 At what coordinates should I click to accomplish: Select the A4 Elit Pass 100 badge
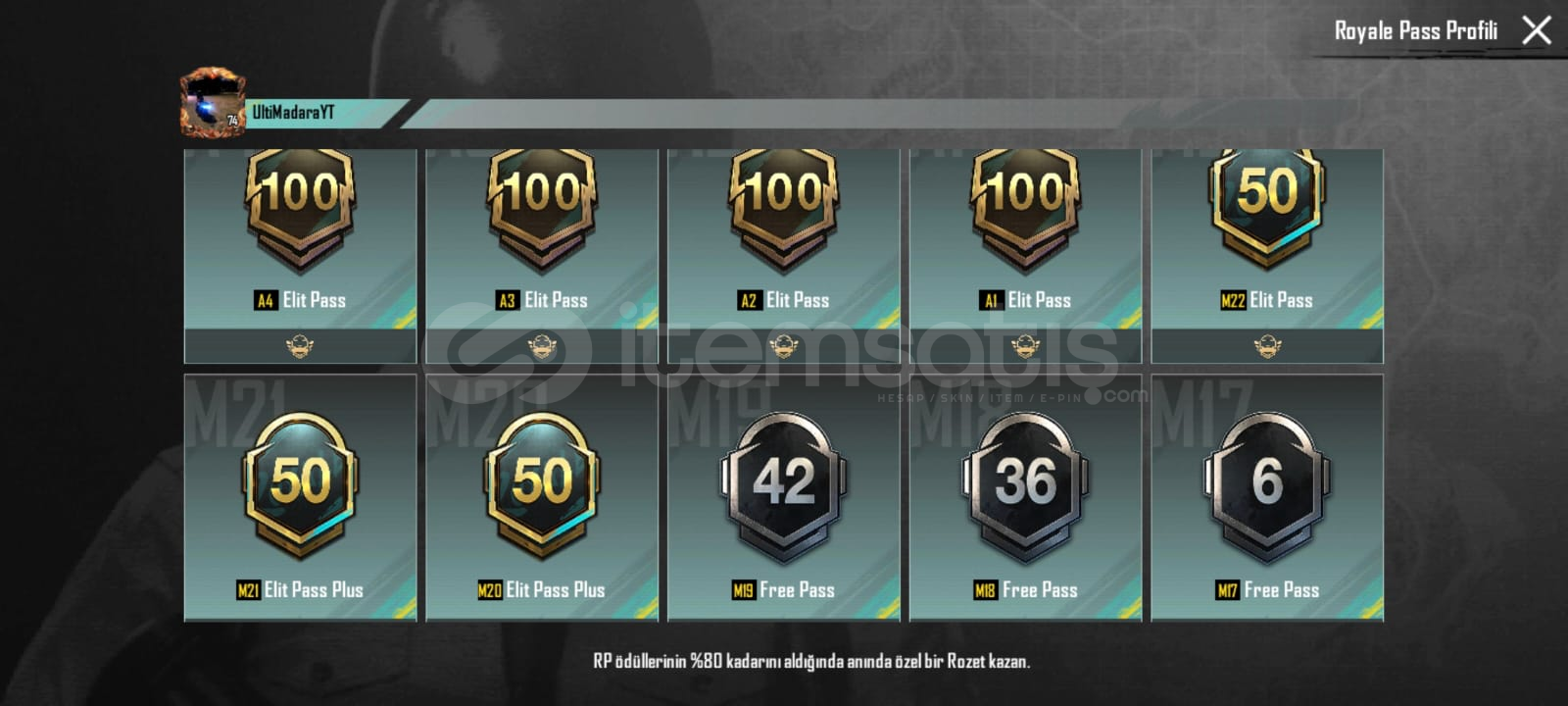click(x=300, y=239)
